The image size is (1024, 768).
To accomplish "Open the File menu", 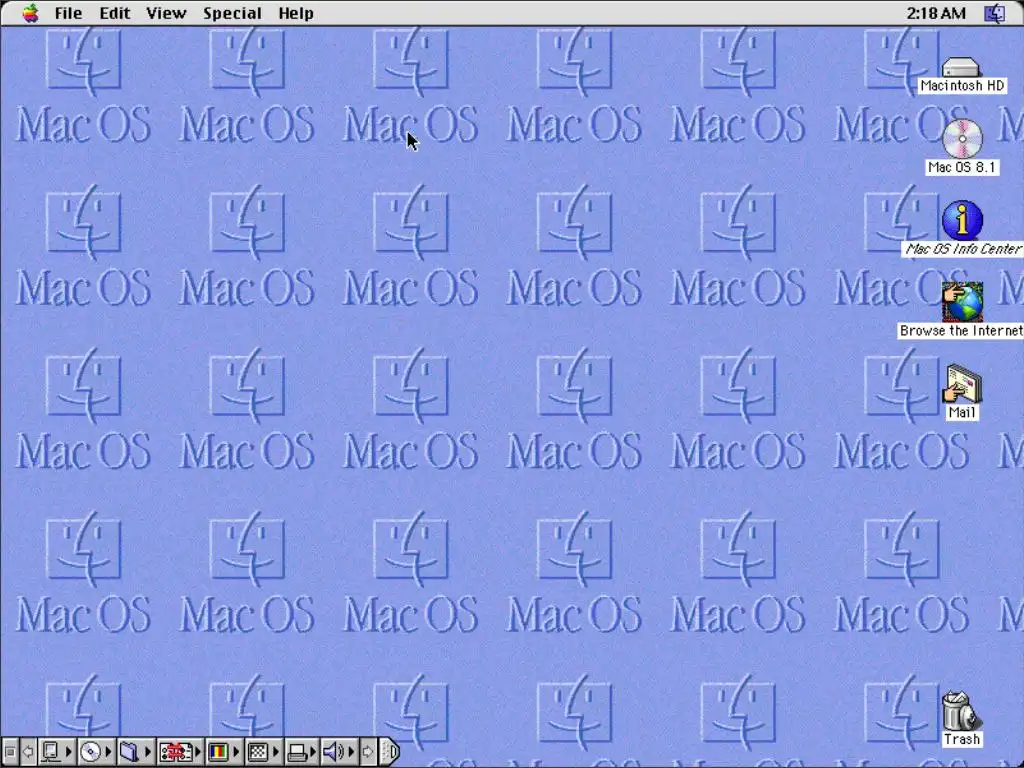I will click(68, 13).
